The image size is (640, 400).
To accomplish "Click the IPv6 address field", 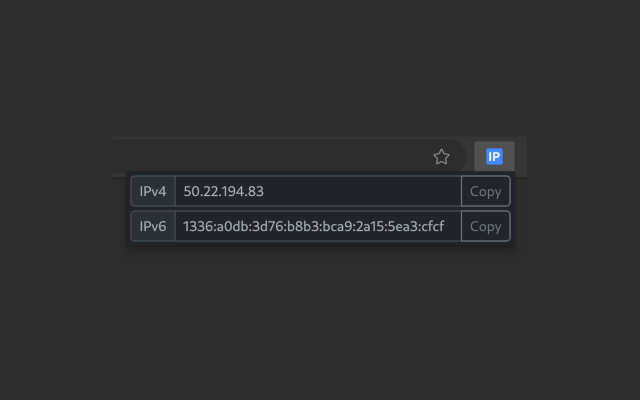I will 317,227.
